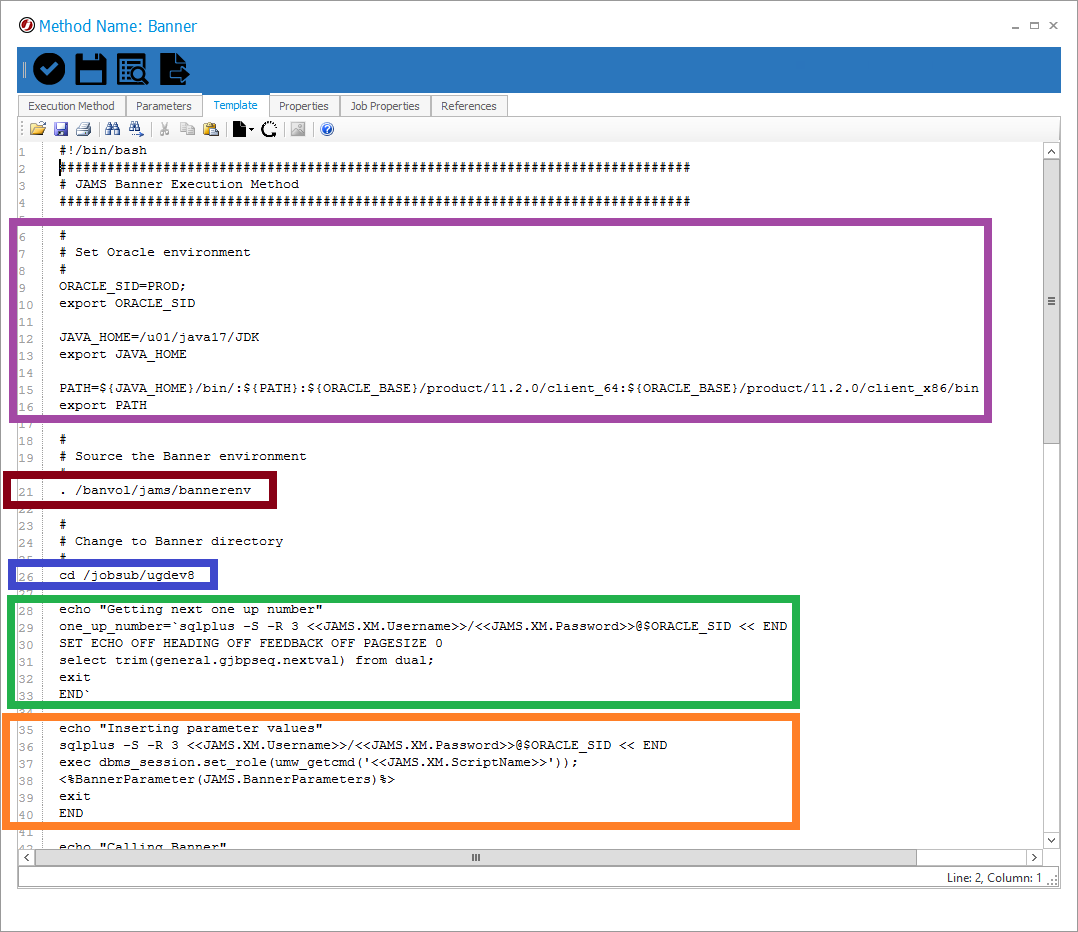Click the 'select trim(general.gjbpseq.nextval)' line
The height and width of the screenshot is (932, 1078).
[x=247, y=661]
